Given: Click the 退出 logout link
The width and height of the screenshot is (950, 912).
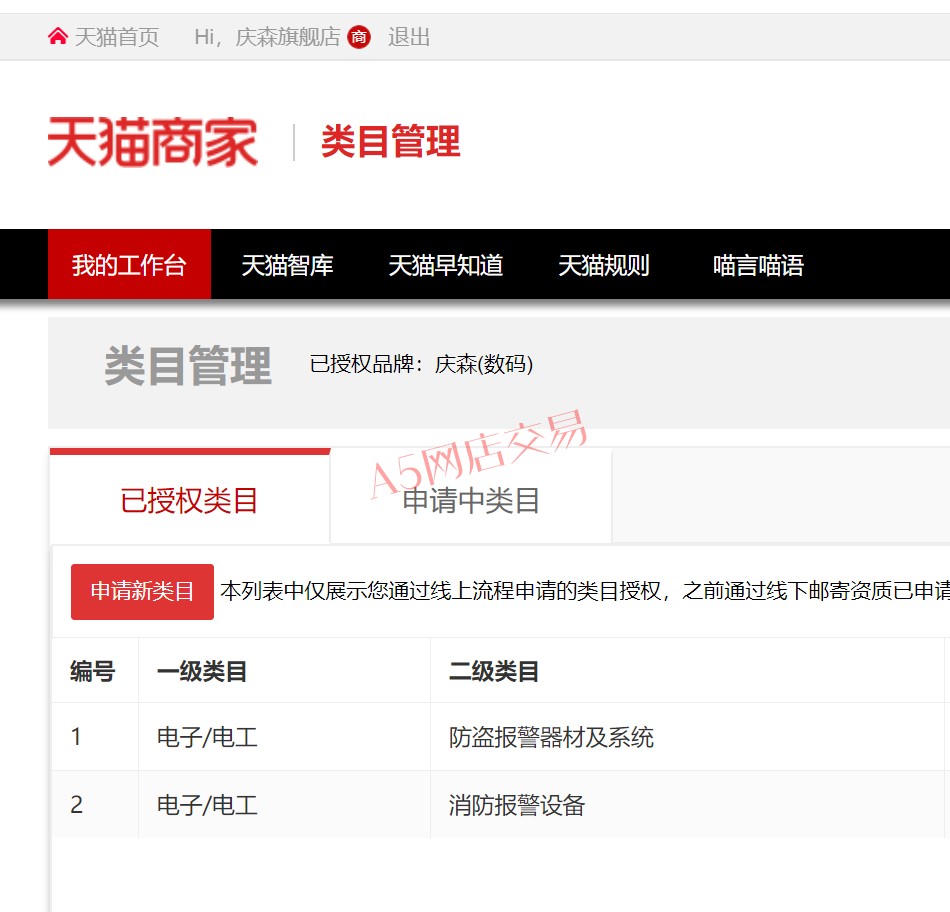Looking at the screenshot, I should [409, 37].
